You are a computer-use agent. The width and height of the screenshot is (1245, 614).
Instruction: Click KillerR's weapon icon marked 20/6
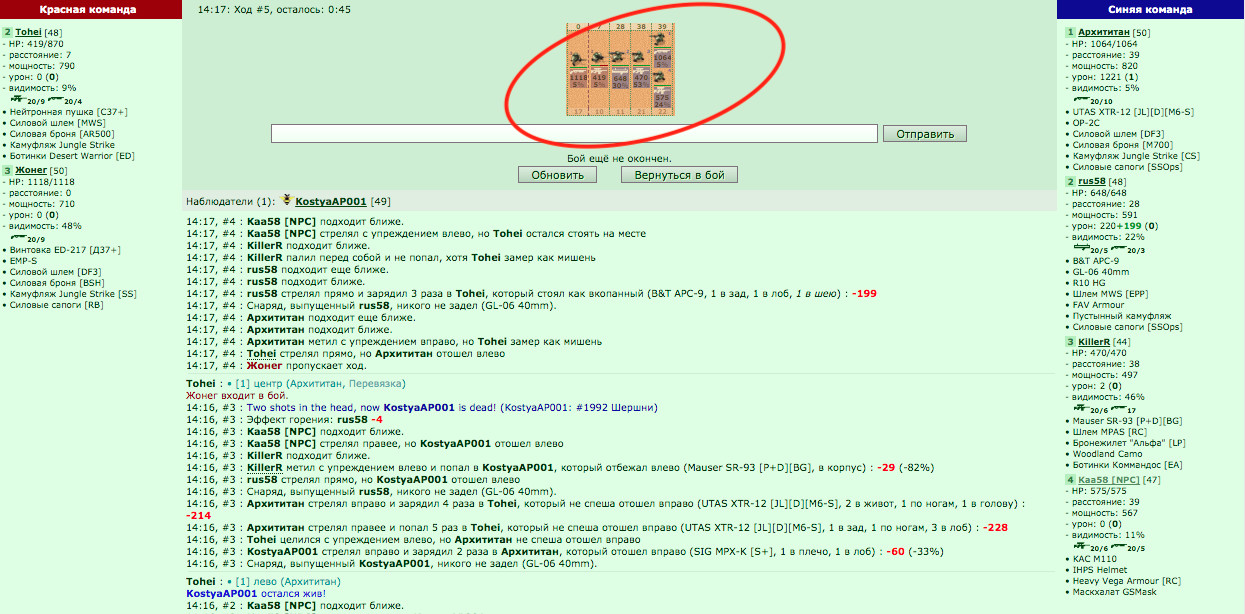click(x=1082, y=408)
